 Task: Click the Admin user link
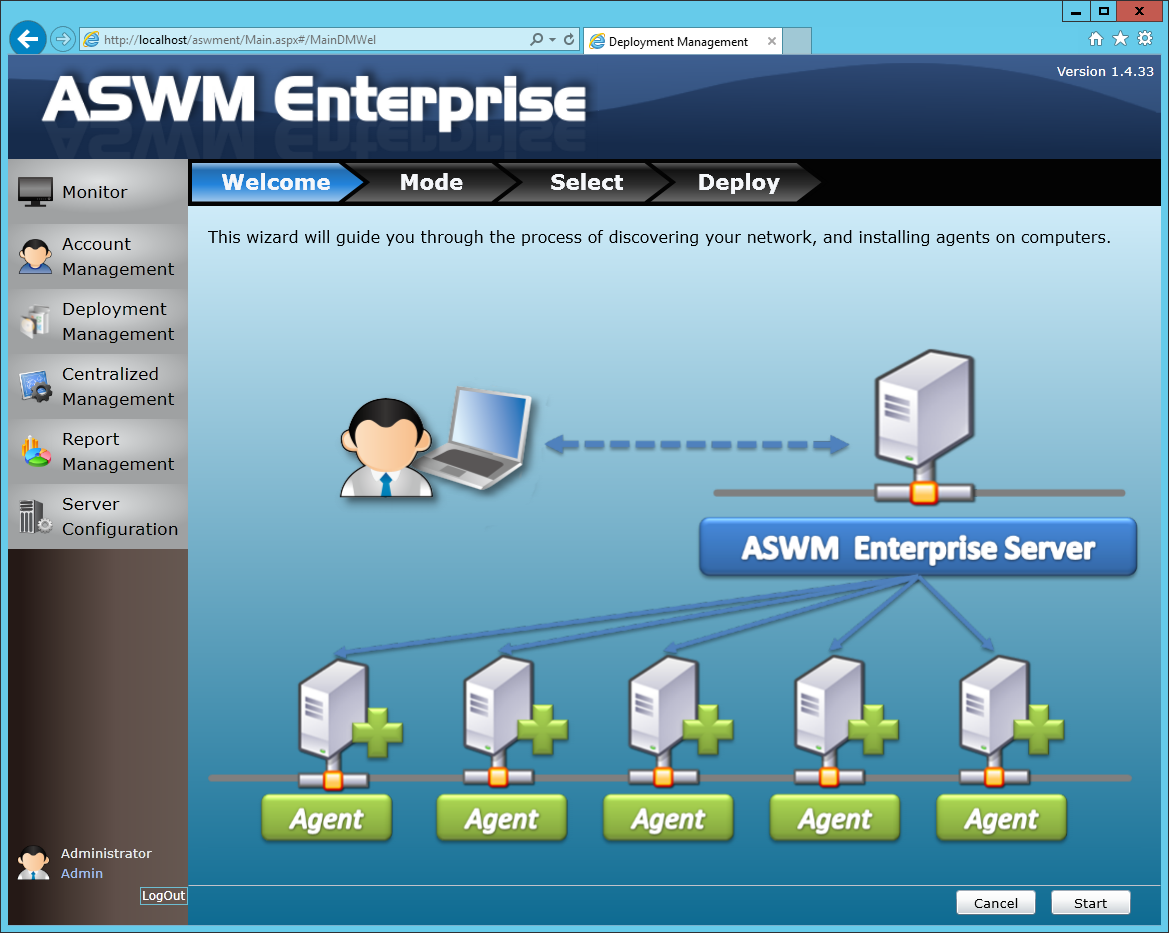coord(82,873)
